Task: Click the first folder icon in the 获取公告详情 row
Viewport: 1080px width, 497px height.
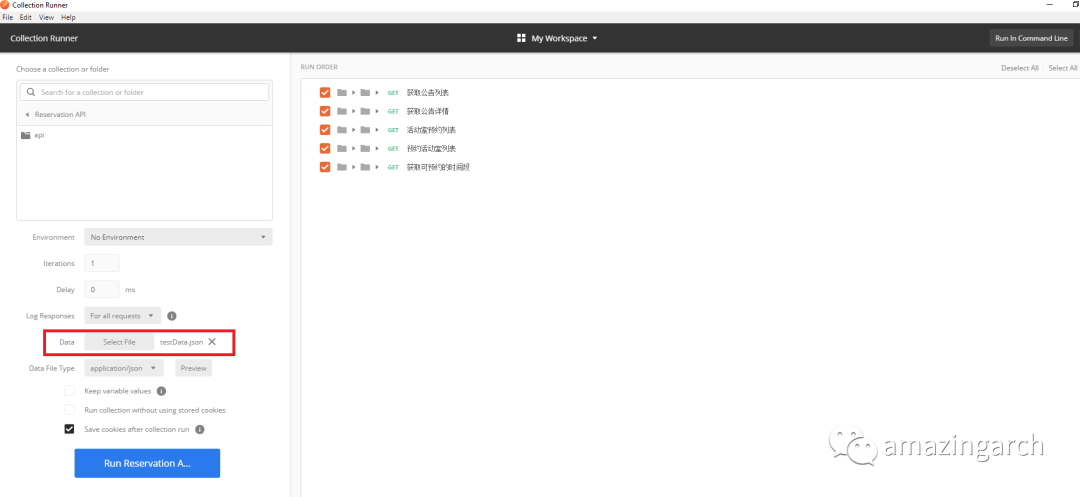Action: 342,111
